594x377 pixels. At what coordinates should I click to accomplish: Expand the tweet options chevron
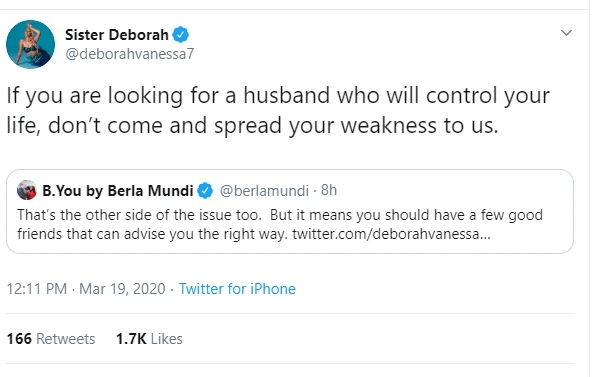(566, 33)
